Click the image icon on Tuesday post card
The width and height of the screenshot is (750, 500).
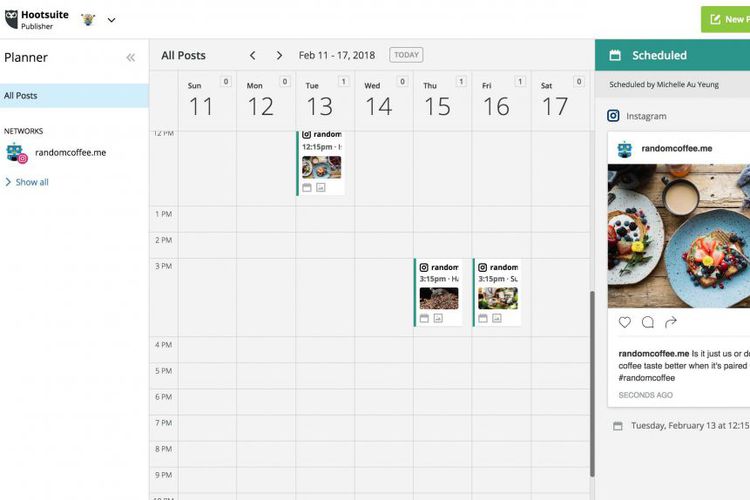tap(320, 188)
